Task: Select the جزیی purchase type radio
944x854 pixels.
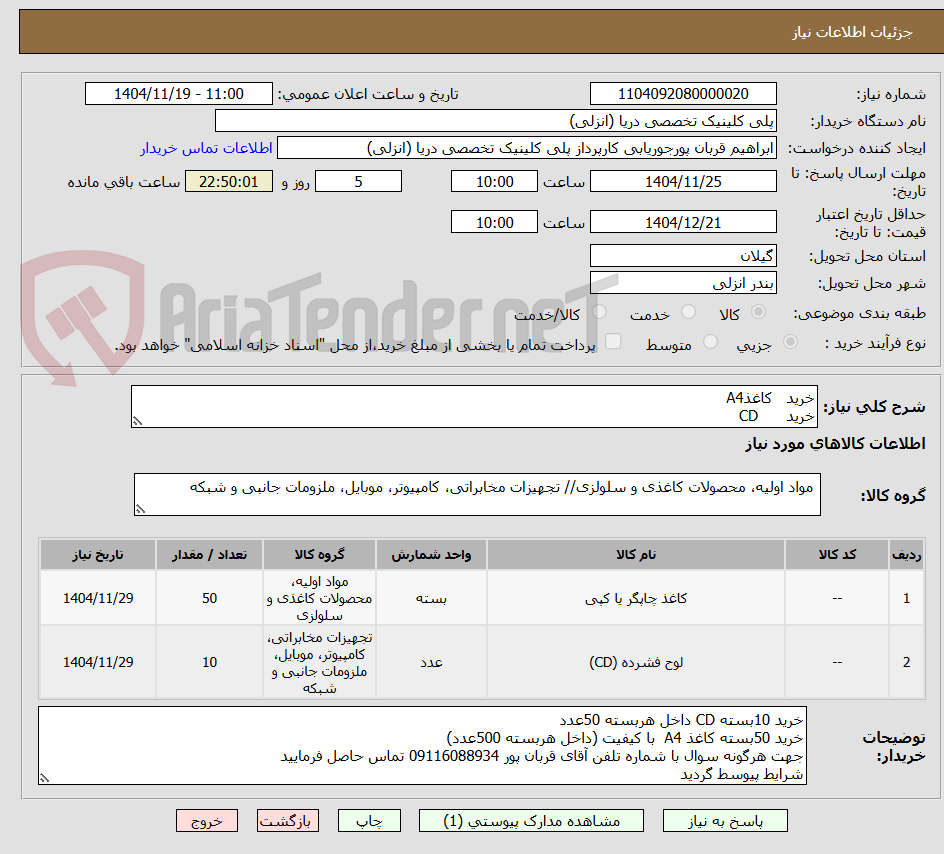Action: point(790,342)
